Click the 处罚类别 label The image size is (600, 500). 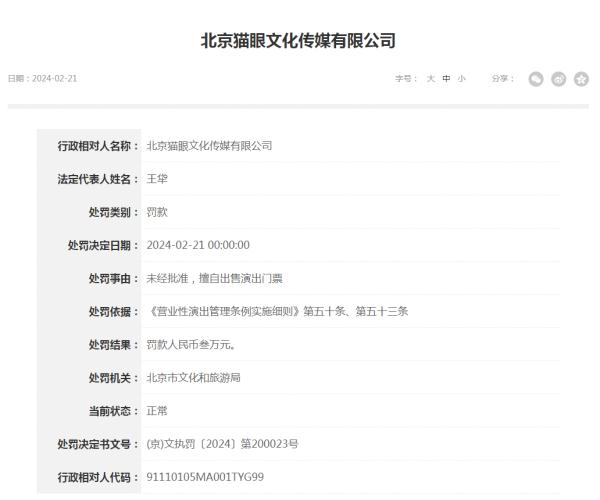tap(113, 212)
